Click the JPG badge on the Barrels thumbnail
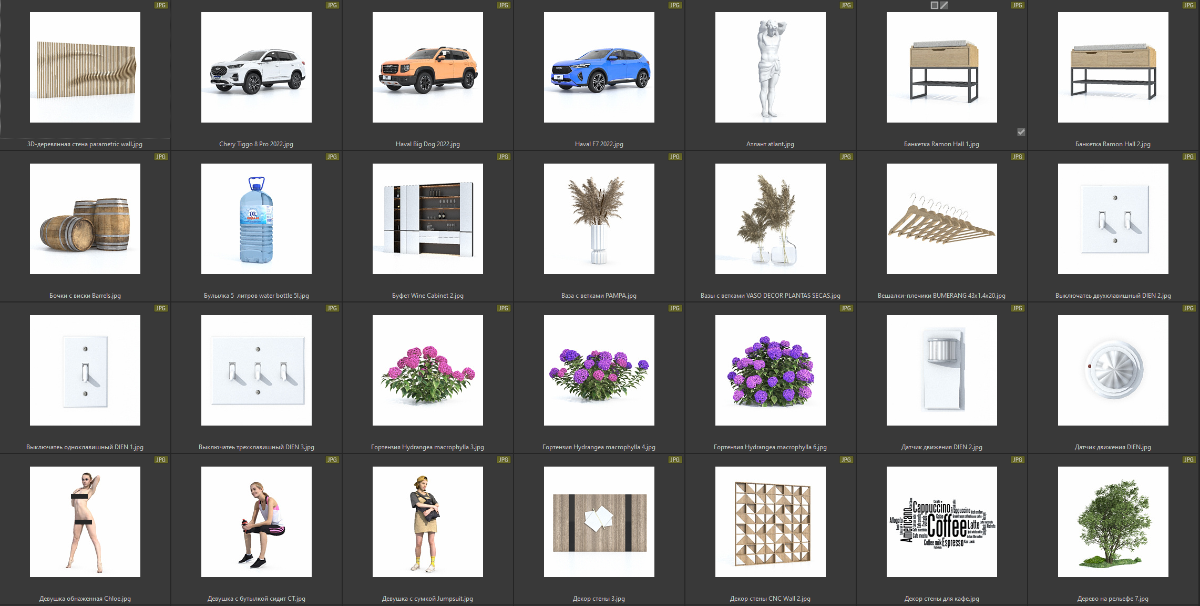Viewport: 1200px width, 606px height. [162, 157]
